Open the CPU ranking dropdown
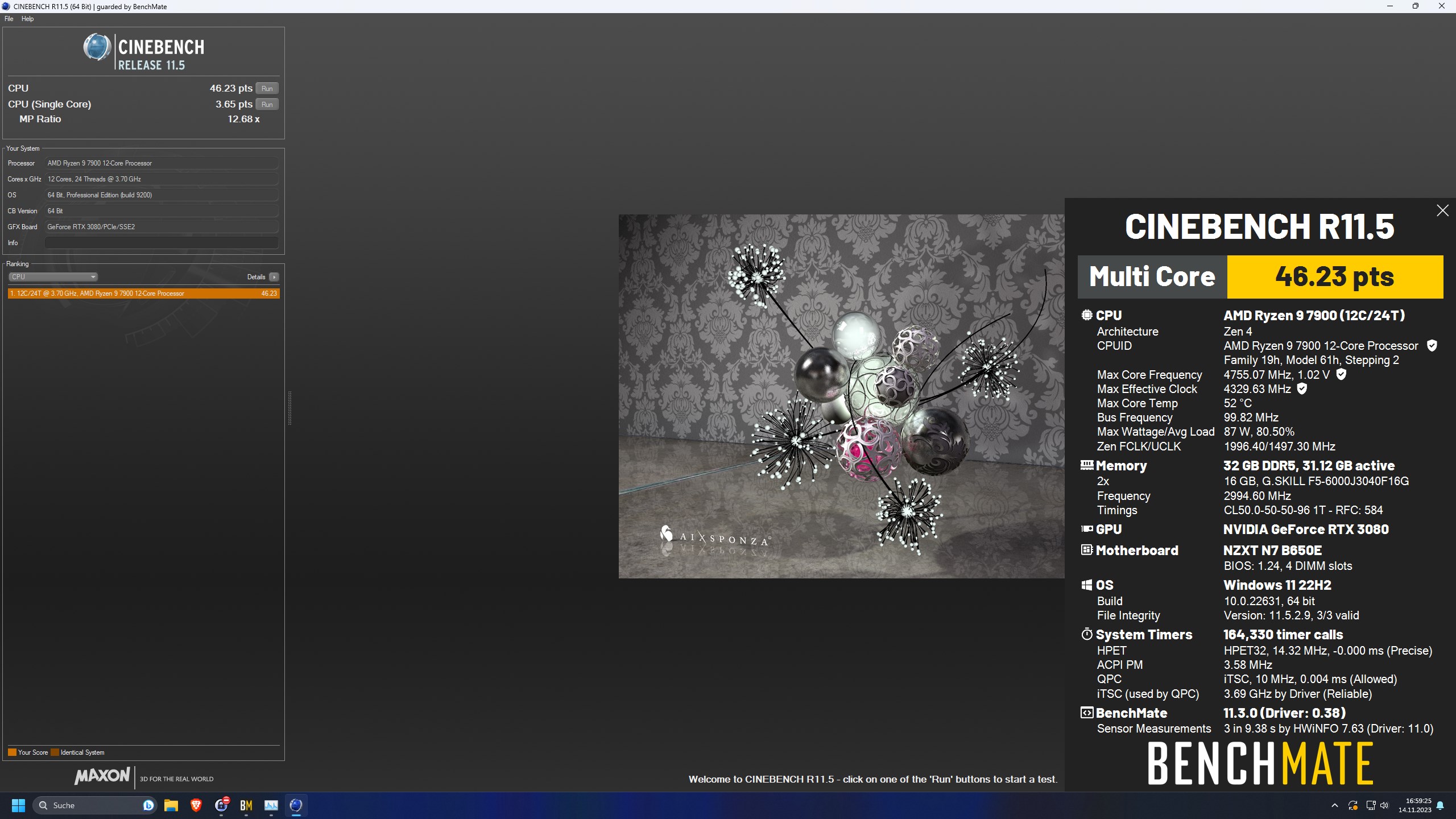This screenshot has height=819, width=1456. [53, 277]
